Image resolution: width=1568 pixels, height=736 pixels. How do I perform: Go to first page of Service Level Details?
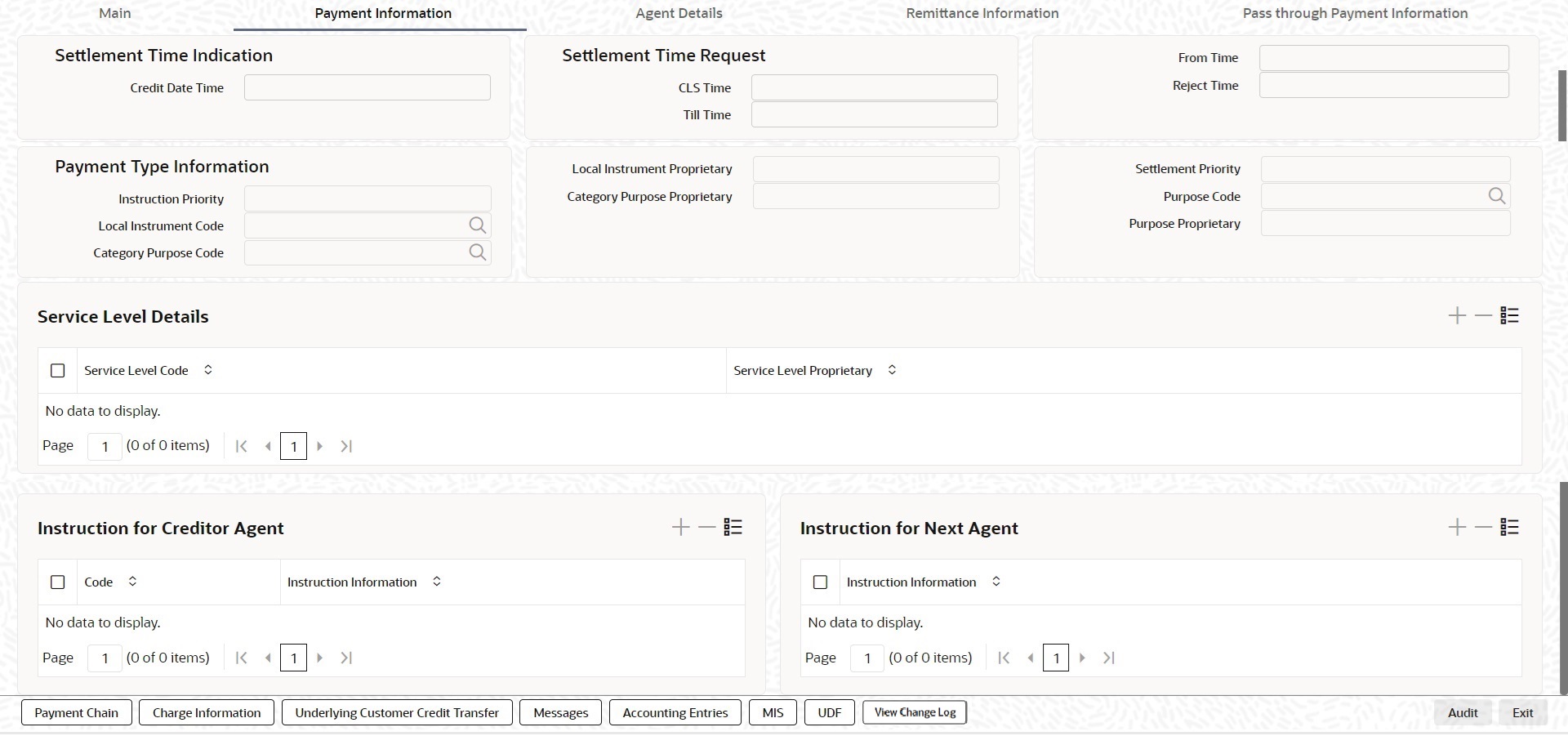[x=241, y=446]
